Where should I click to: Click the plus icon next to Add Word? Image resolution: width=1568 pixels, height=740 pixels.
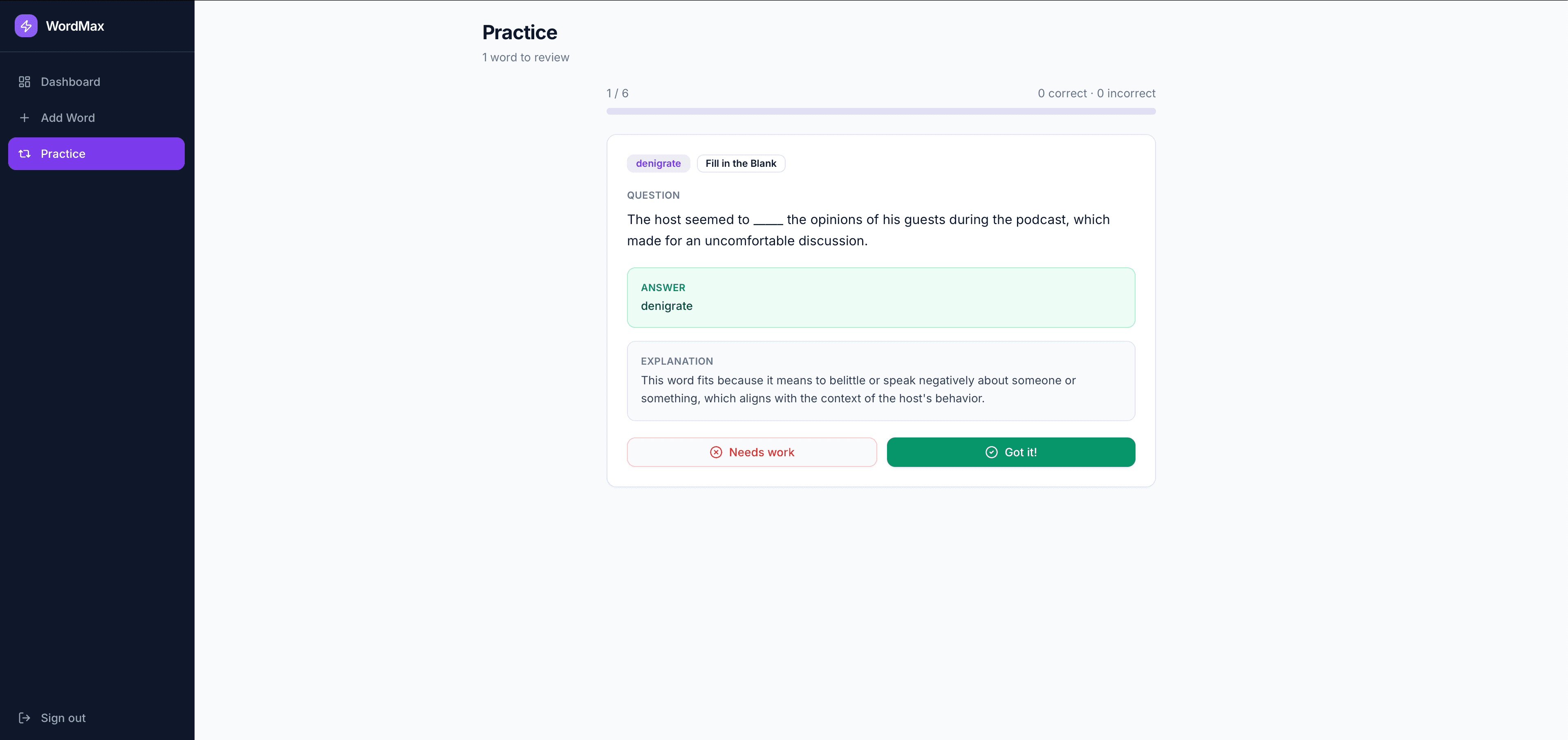pyautogui.click(x=25, y=118)
